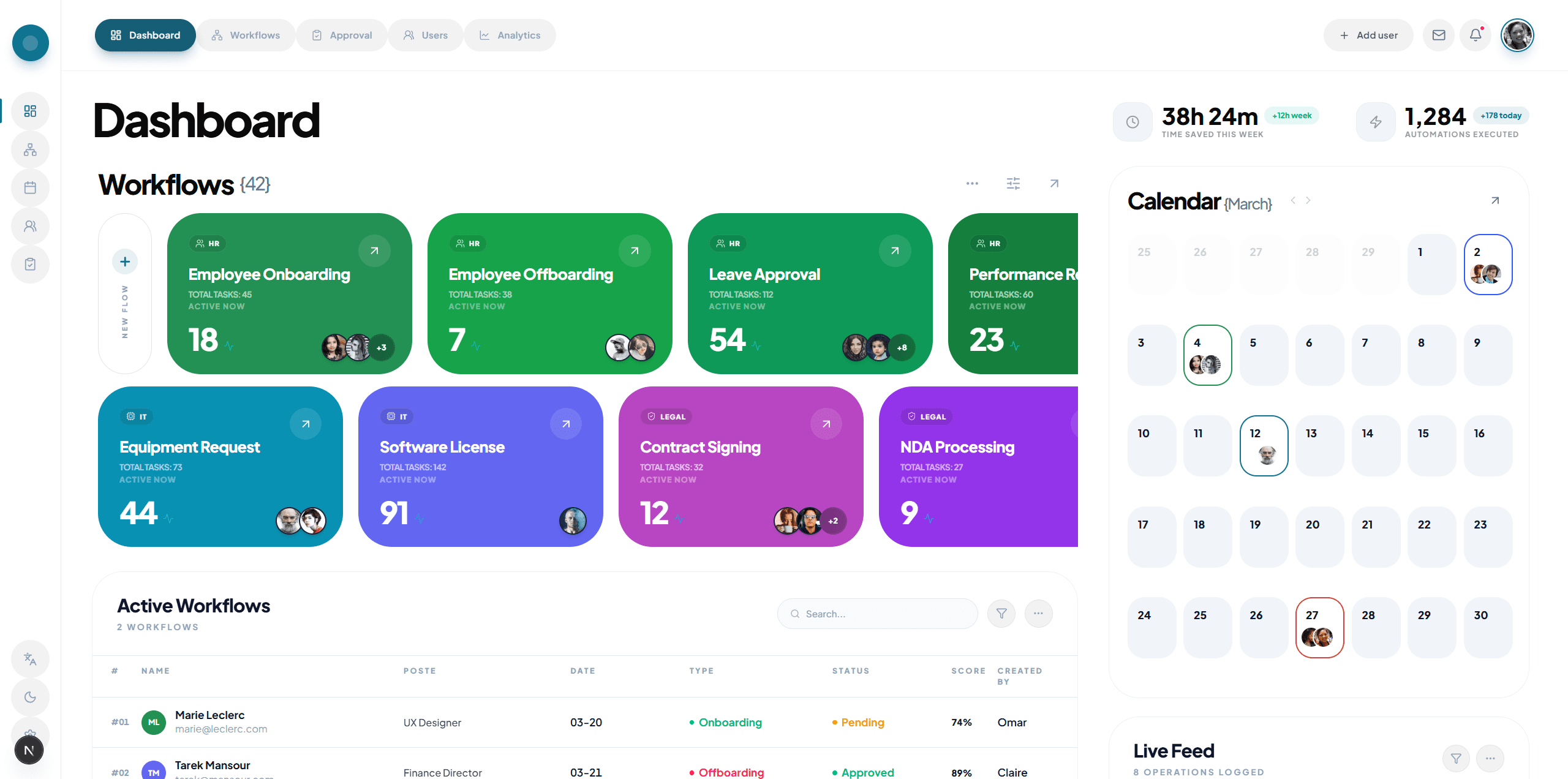Click inside the Active Workflows search field
The image size is (1568, 779).
coord(877,613)
